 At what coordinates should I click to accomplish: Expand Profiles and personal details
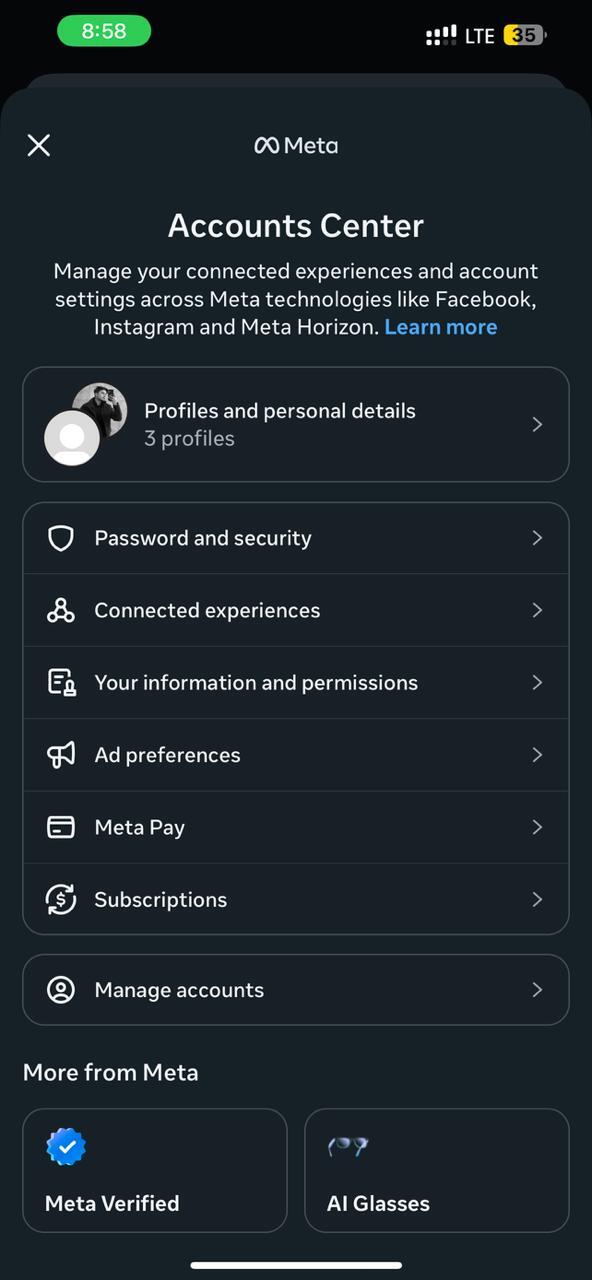[296, 424]
